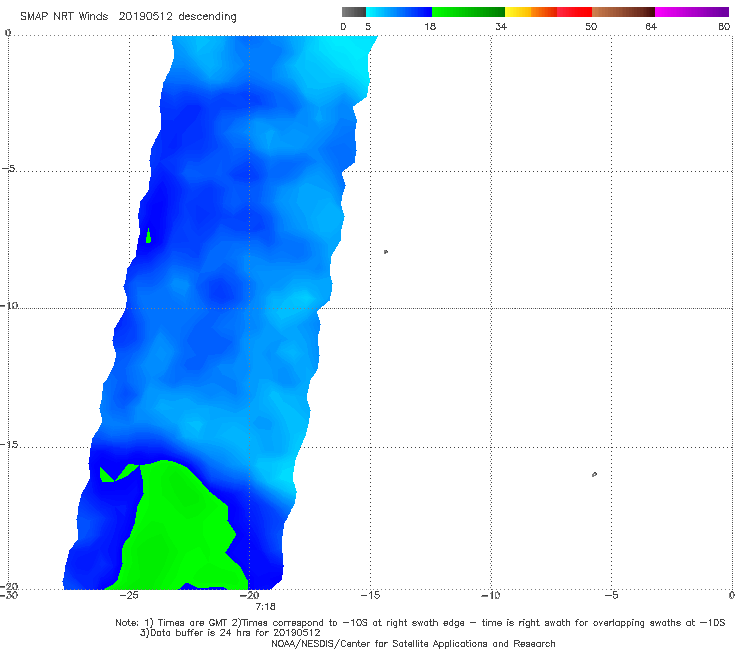The image size is (740, 650).
Task: Click the brown segment of the color bar
Action: [623, 12]
